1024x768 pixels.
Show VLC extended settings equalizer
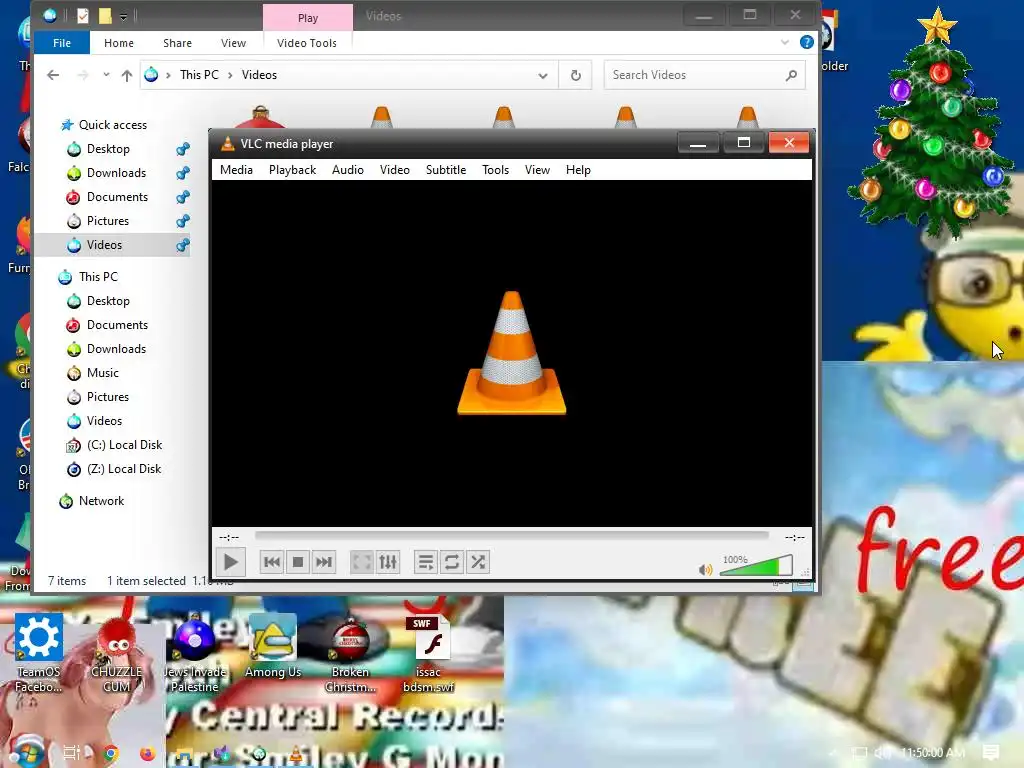388,562
